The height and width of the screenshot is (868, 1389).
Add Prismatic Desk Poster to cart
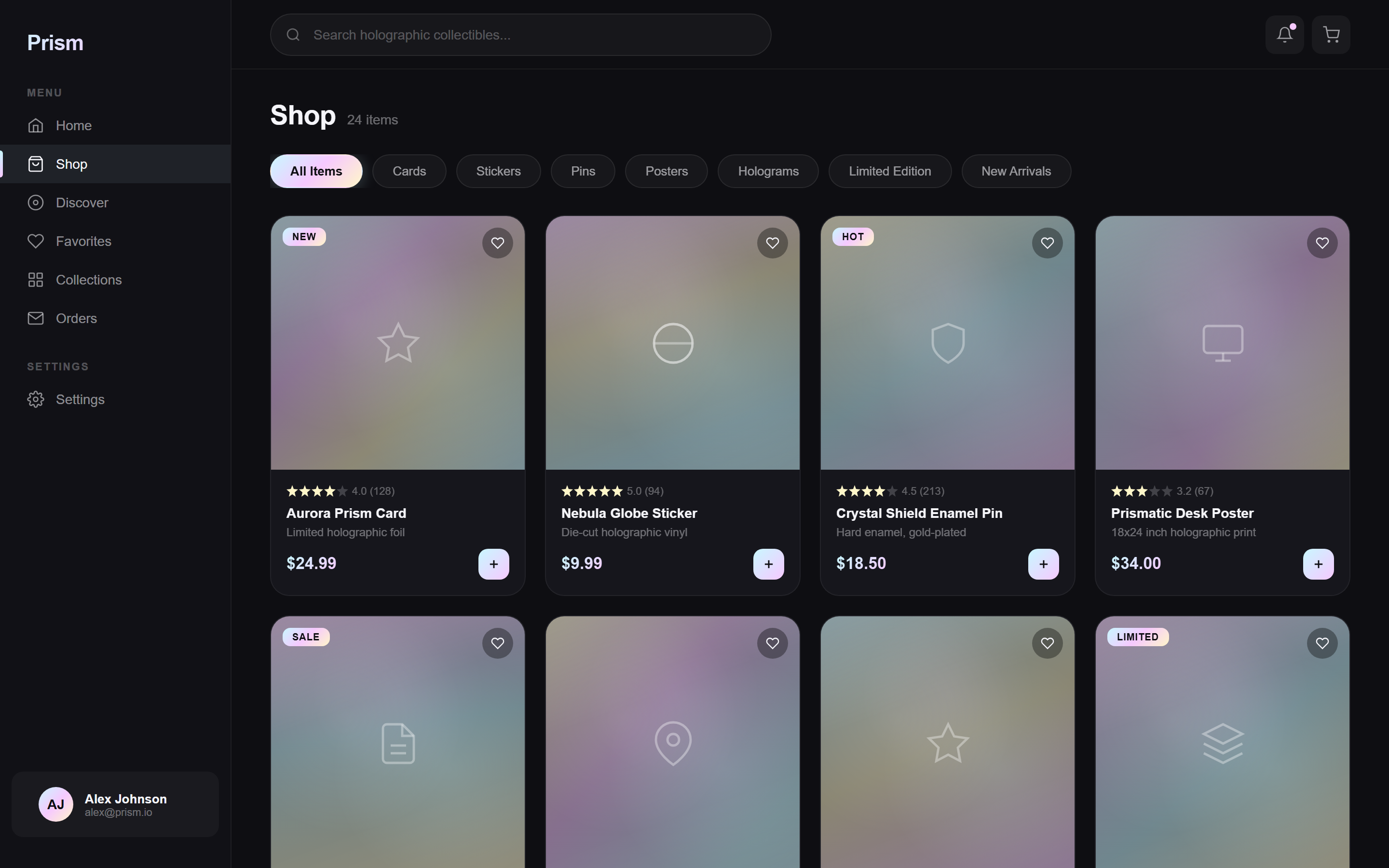coord(1319,564)
